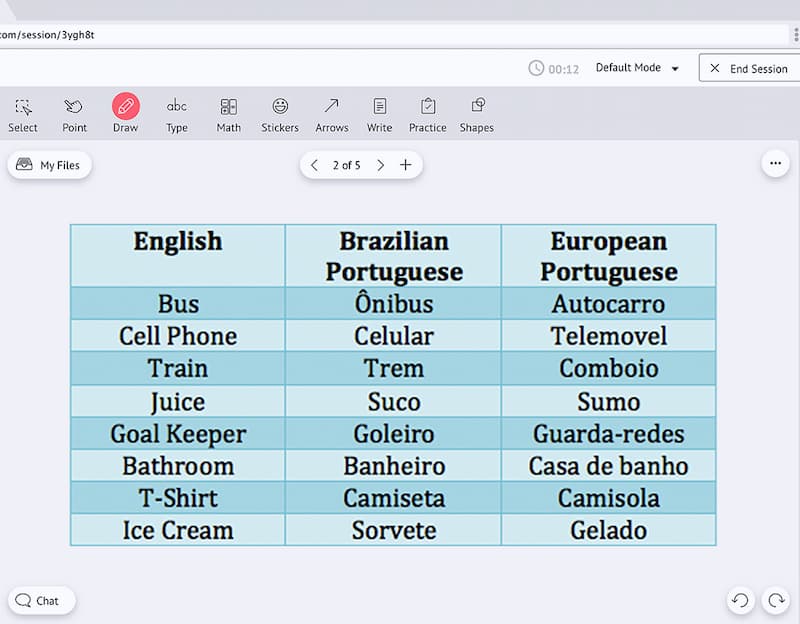Expand the Default Mode dropdown
Image resolution: width=800 pixels, height=624 pixels.
637,68
